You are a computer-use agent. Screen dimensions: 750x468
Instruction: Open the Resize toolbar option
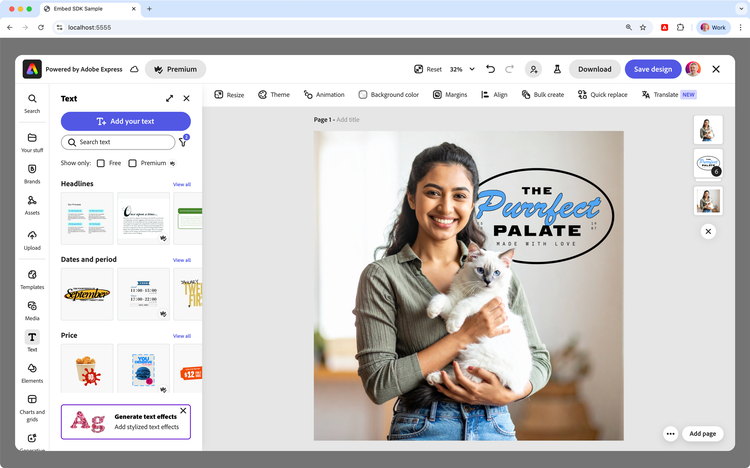[x=229, y=95]
